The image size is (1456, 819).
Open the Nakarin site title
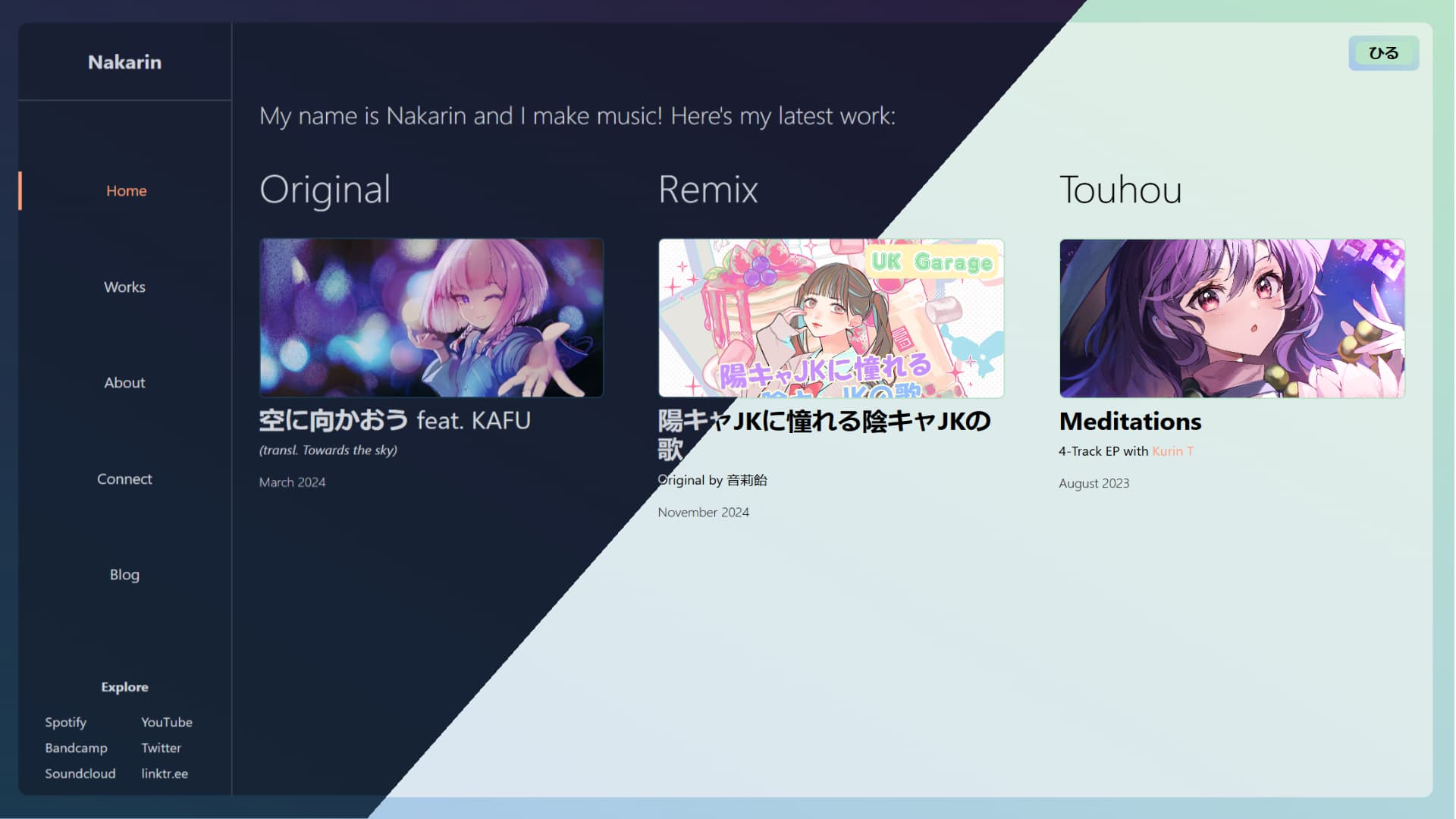(124, 62)
